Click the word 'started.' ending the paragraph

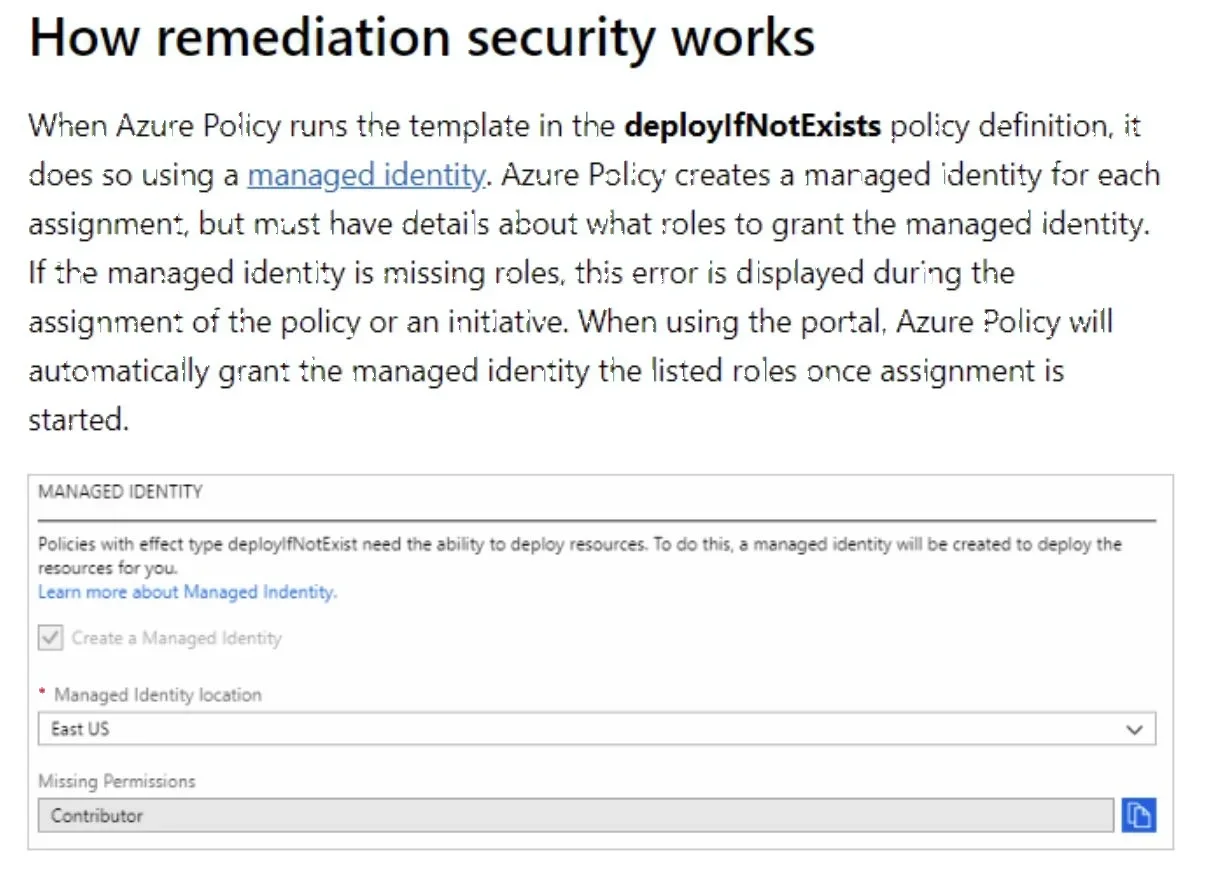79,420
